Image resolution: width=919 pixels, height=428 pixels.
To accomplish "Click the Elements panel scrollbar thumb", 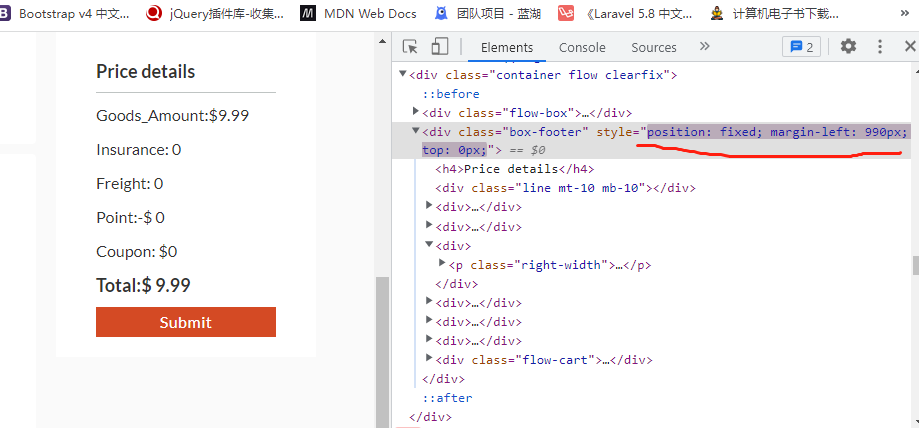I will click(x=915, y=265).
